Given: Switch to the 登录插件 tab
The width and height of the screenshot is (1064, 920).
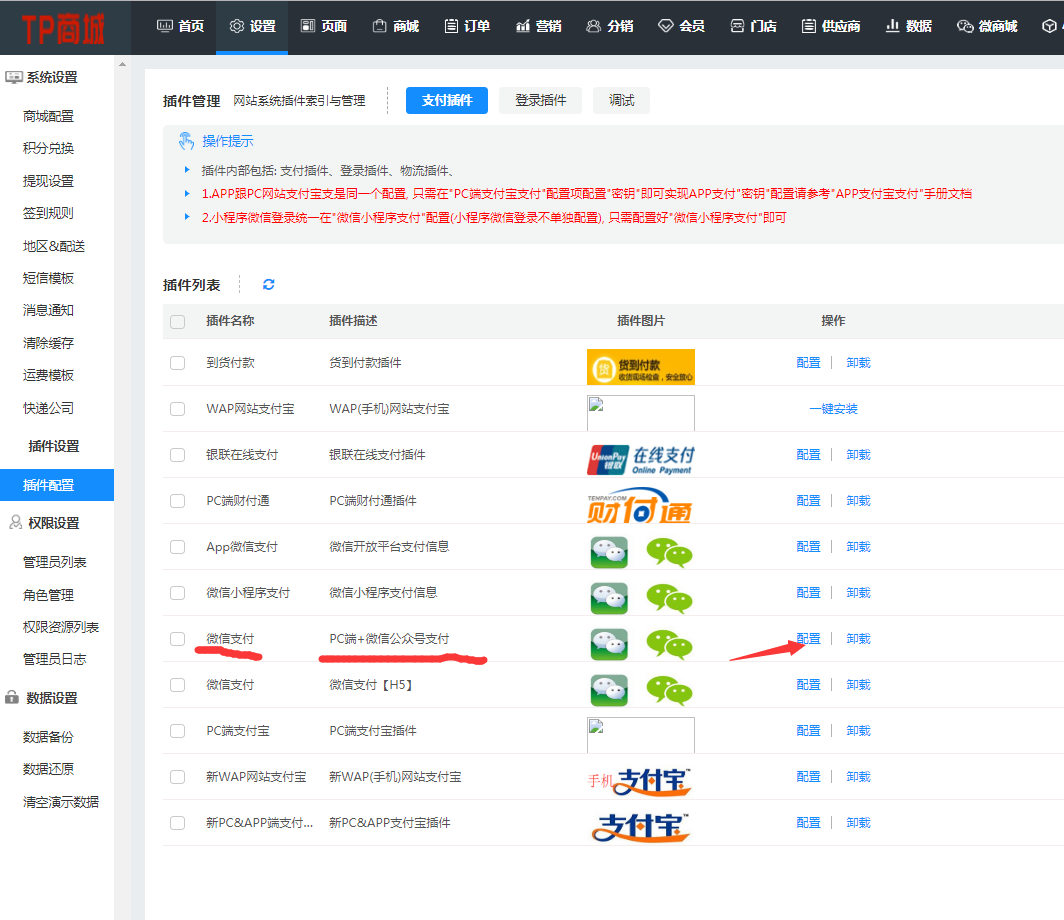Looking at the screenshot, I should 540,100.
